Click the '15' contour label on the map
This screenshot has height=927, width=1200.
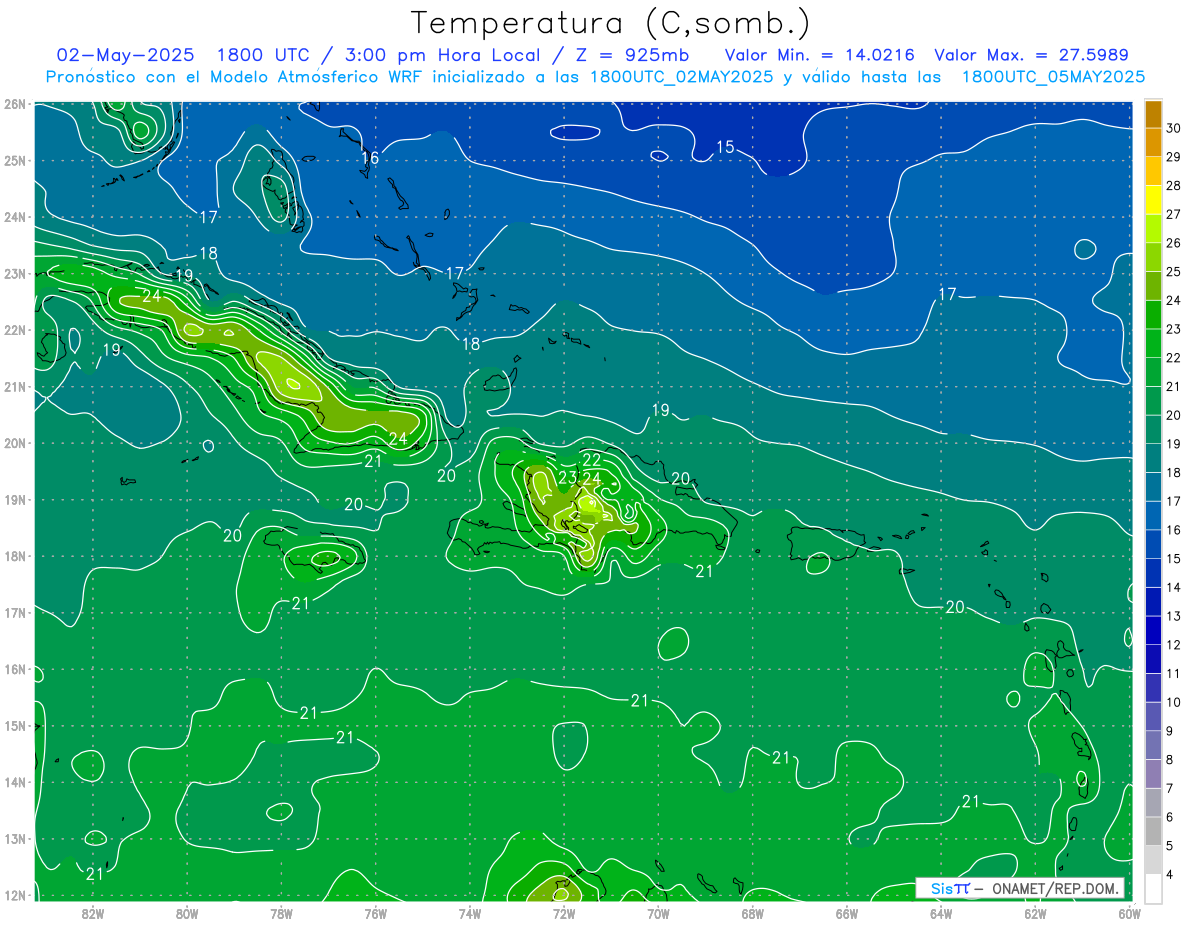725,148
